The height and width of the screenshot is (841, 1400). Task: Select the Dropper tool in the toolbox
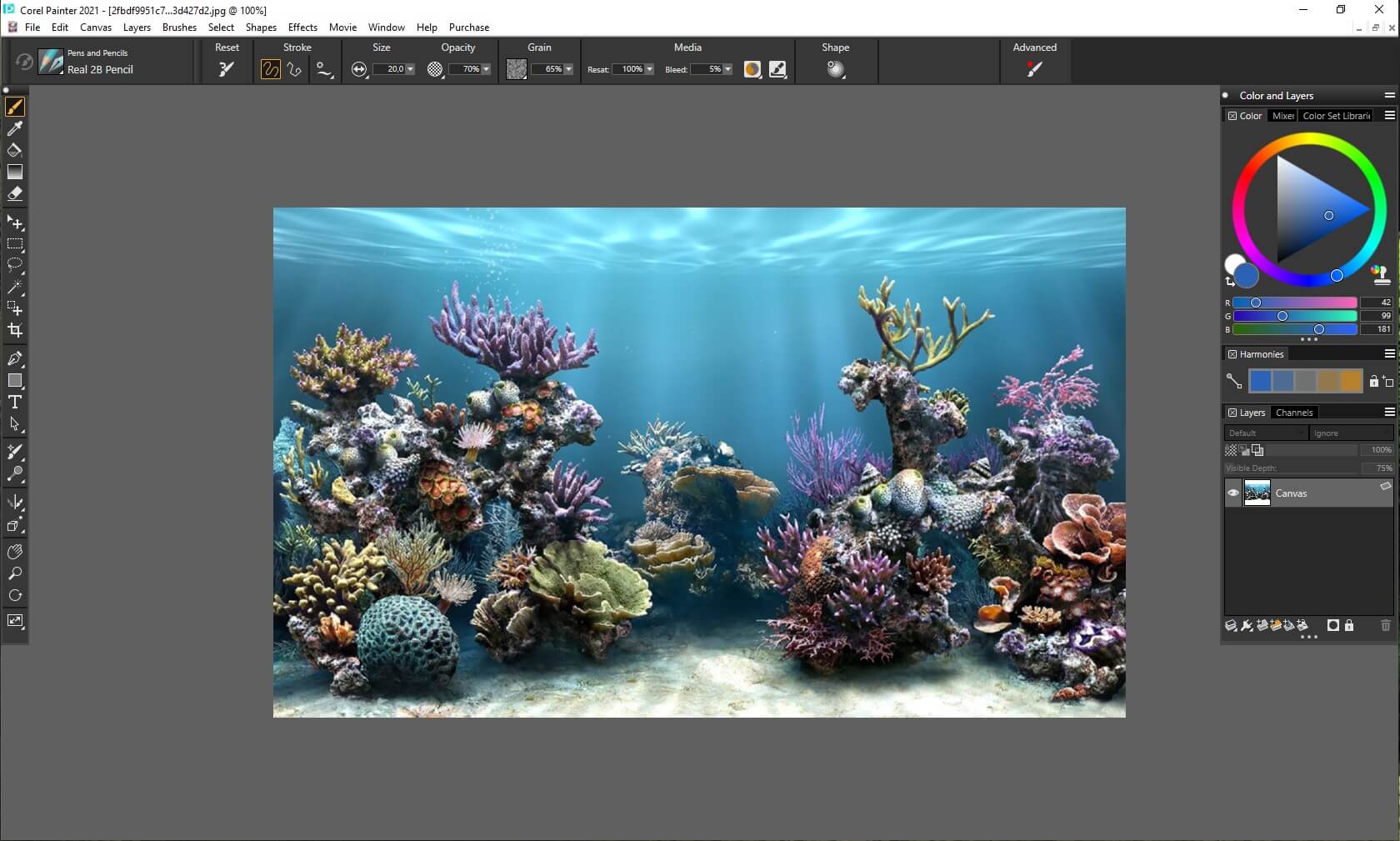pyautogui.click(x=15, y=128)
